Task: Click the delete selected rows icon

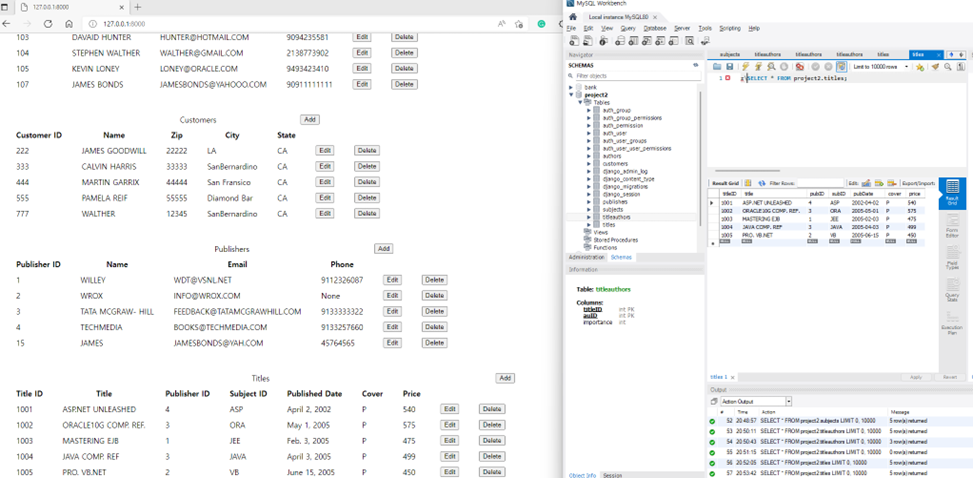Action: 892,183
